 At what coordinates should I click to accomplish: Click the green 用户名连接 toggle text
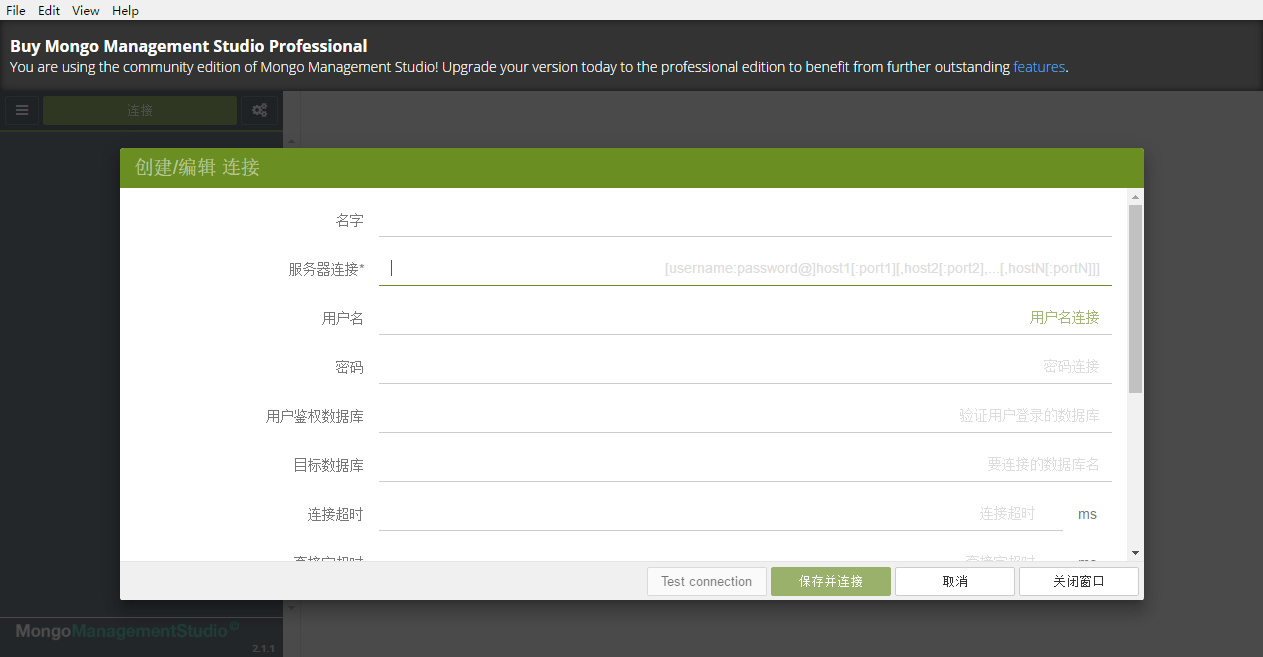(x=1065, y=316)
